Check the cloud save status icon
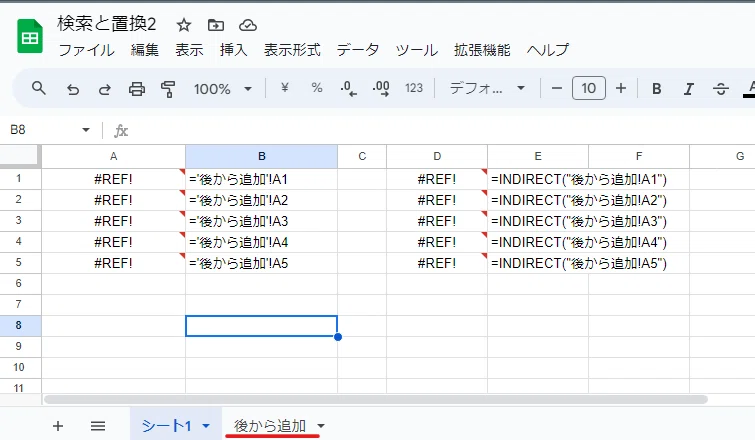This screenshot has height=440, width=755. click(248, 25)
